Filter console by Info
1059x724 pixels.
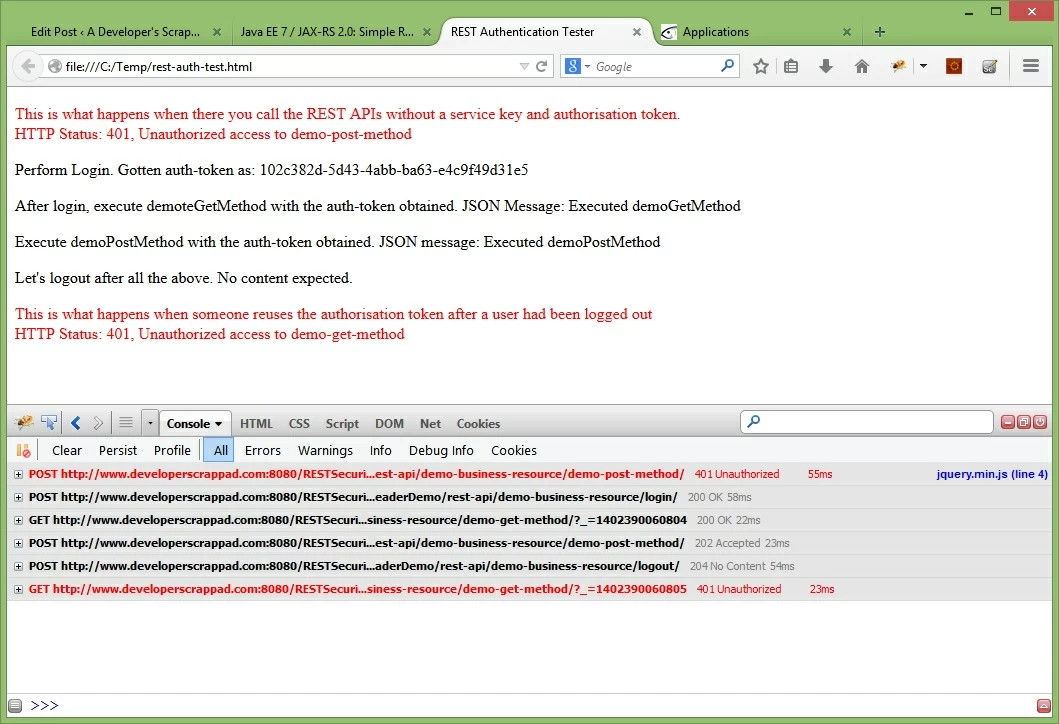[x=380, y=450]
